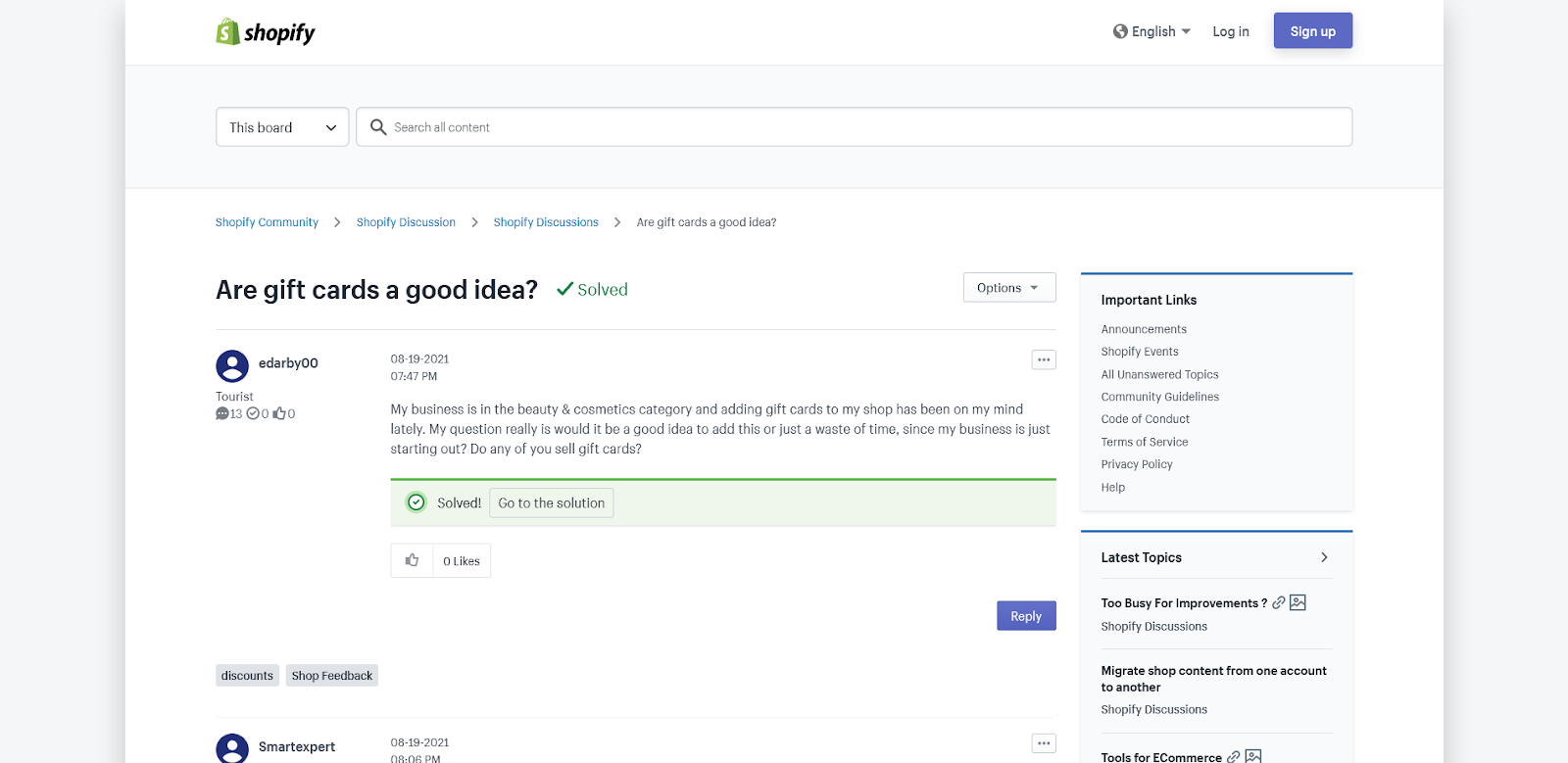
Task: Open the This board search scope dropdown
Action: tap(282, 127)
